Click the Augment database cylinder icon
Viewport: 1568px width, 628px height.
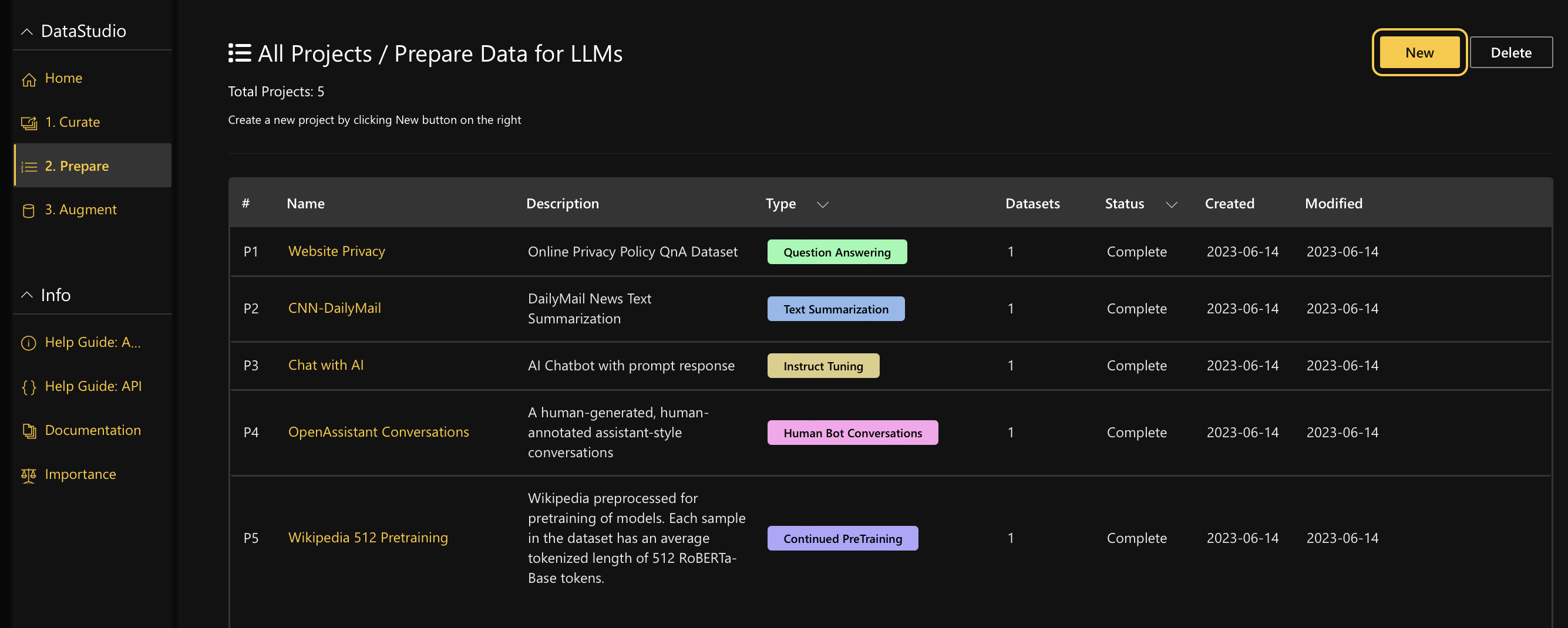(29, 211)
